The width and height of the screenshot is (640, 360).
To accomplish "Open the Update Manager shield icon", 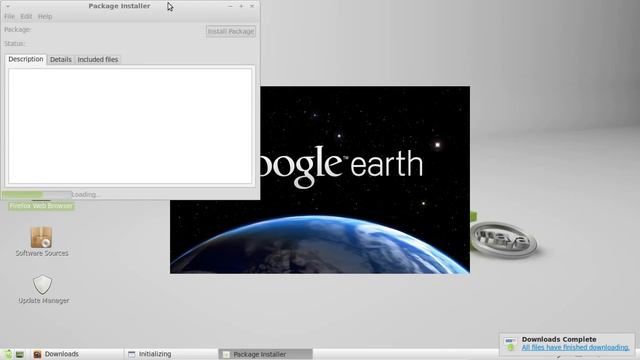I will coord(42,284).
